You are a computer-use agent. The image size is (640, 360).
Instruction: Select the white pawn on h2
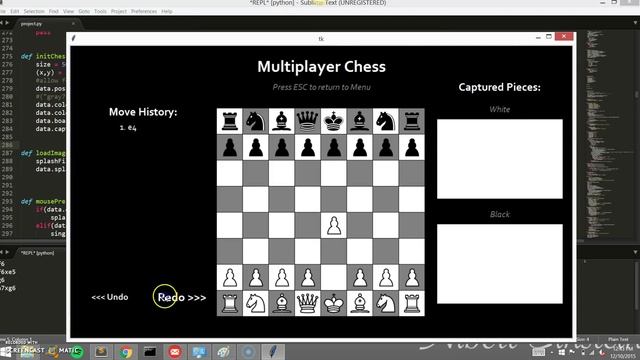coord(412,278)
